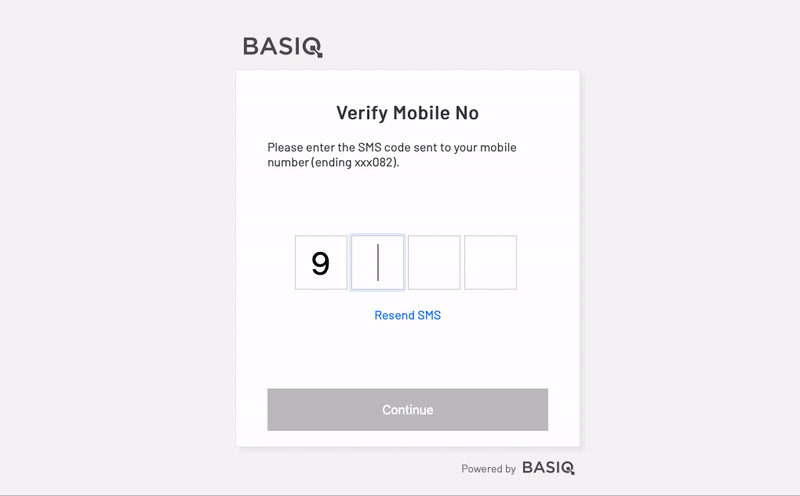Click the Q glyph in footer BASIQ logo
Image resolution: width=800 pixels, height=496 pixels.
point(568,468)
